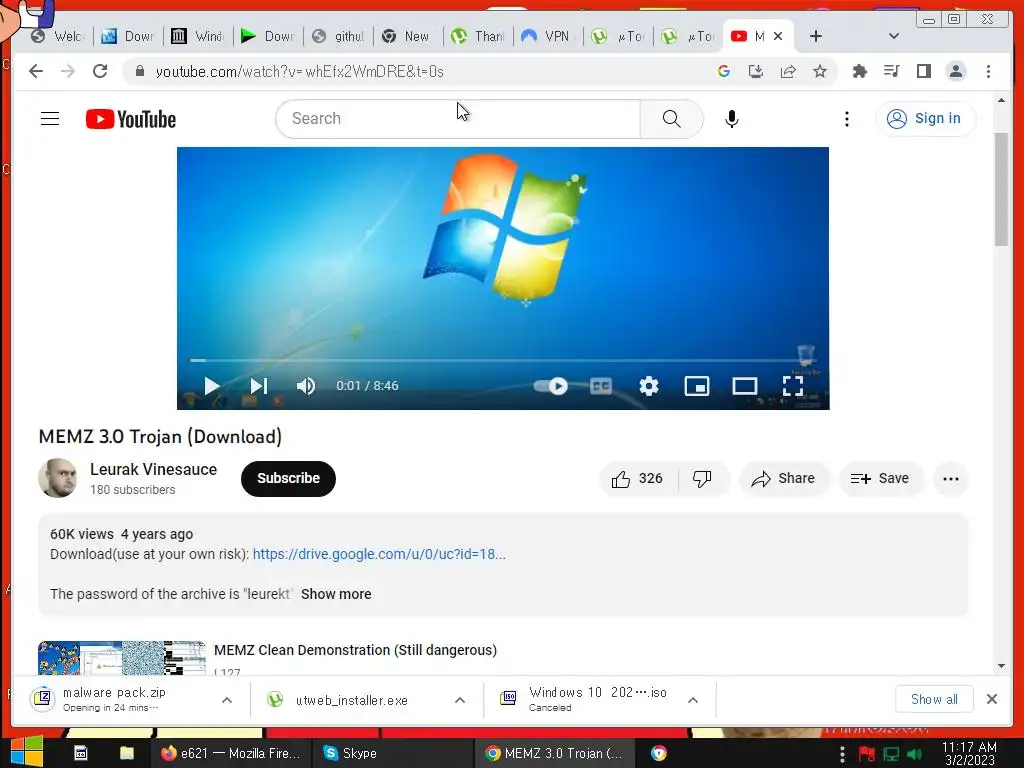Reload the current page
This screenshot has height=768, width=1024.
(x=100, y=71)
